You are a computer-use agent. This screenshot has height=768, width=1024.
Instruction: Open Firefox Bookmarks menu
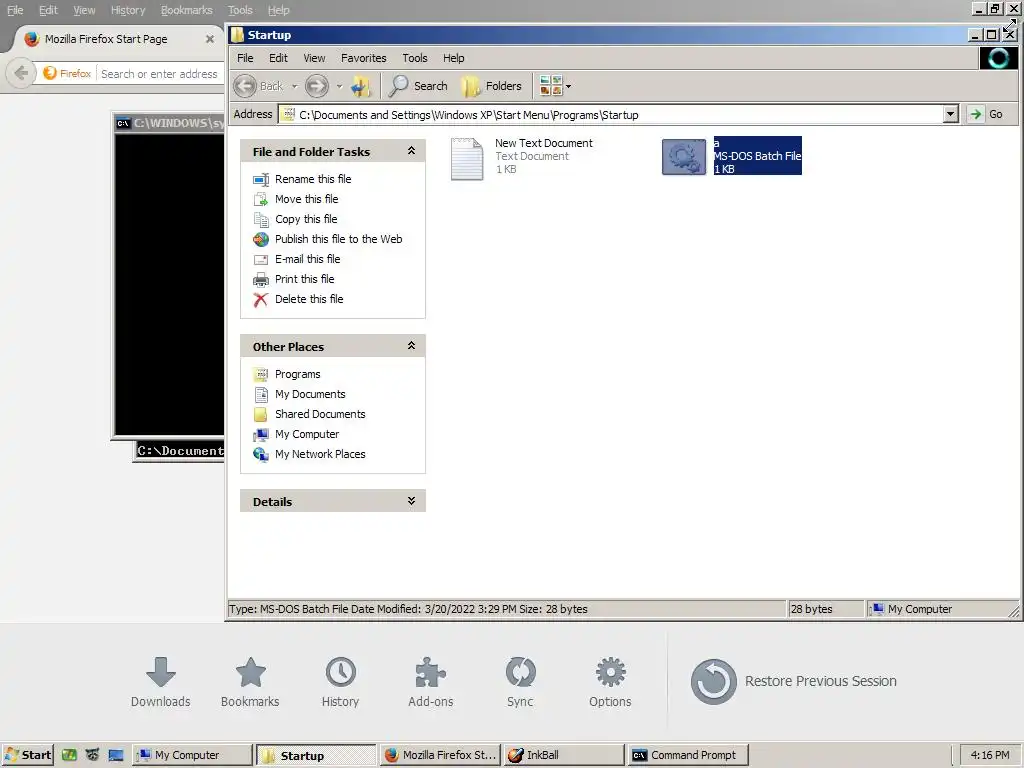pyautogui.click(x=187, y=10)
